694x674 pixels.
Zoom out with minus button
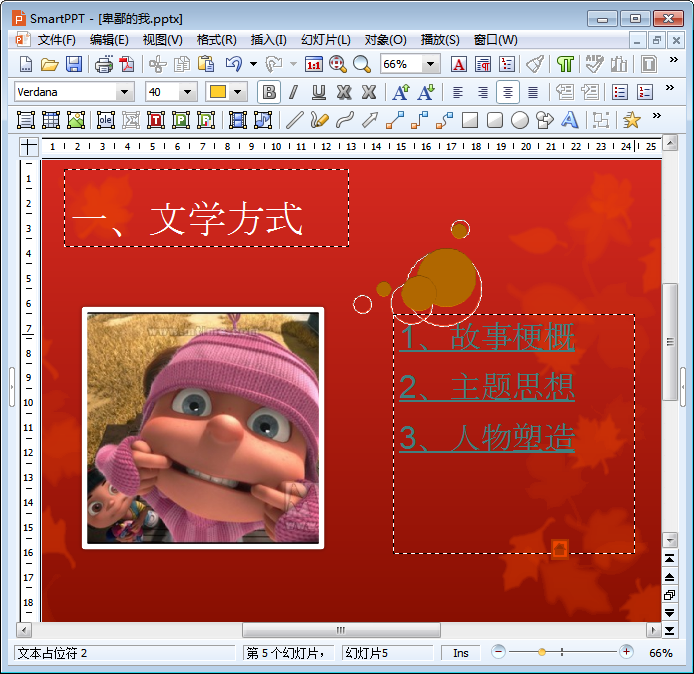[498, 652]
